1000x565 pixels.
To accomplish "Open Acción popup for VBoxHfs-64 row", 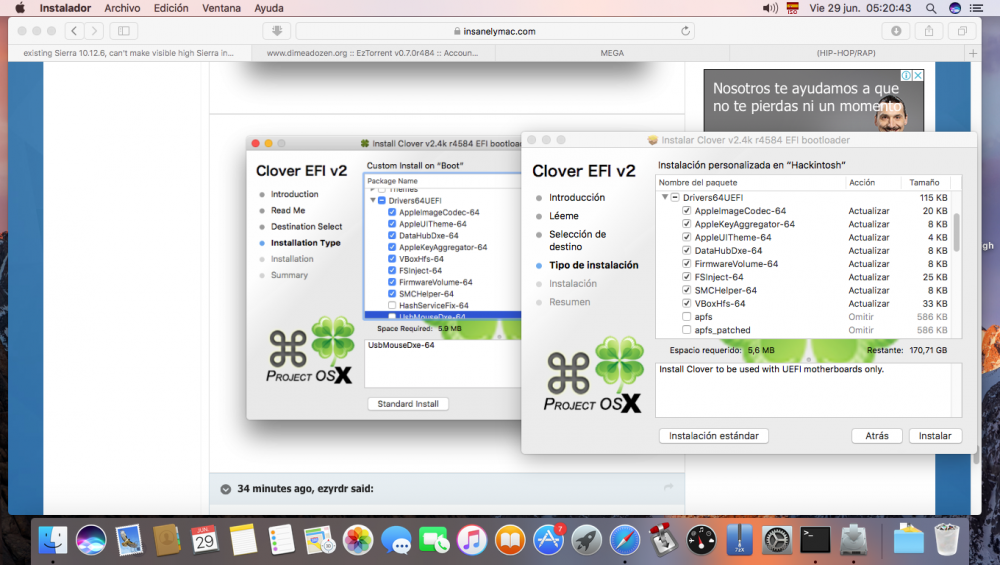I will click(x=869, y=304).
